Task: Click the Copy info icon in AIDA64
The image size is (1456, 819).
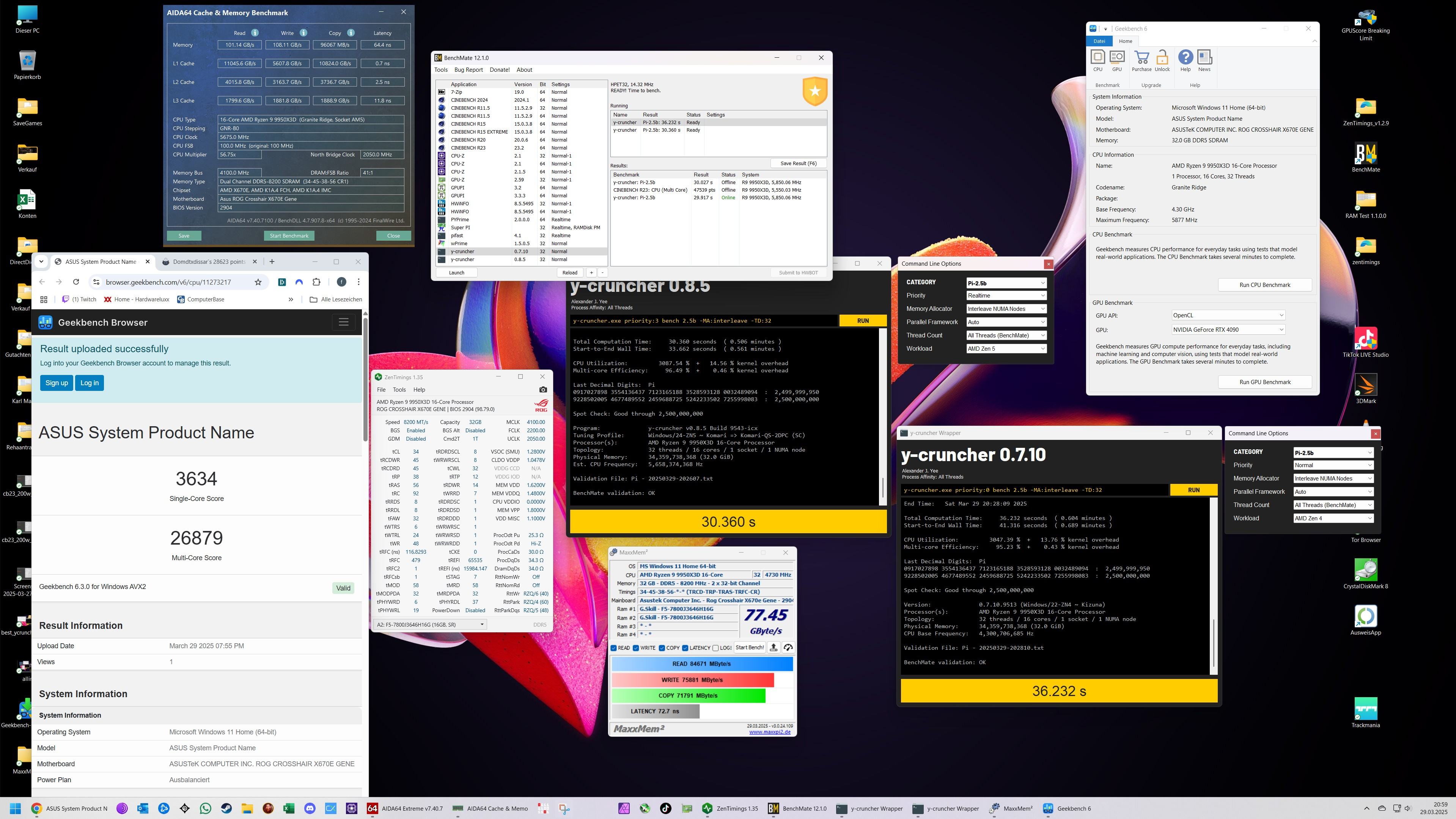Action: pyautogui.click(x=351, y=33)
